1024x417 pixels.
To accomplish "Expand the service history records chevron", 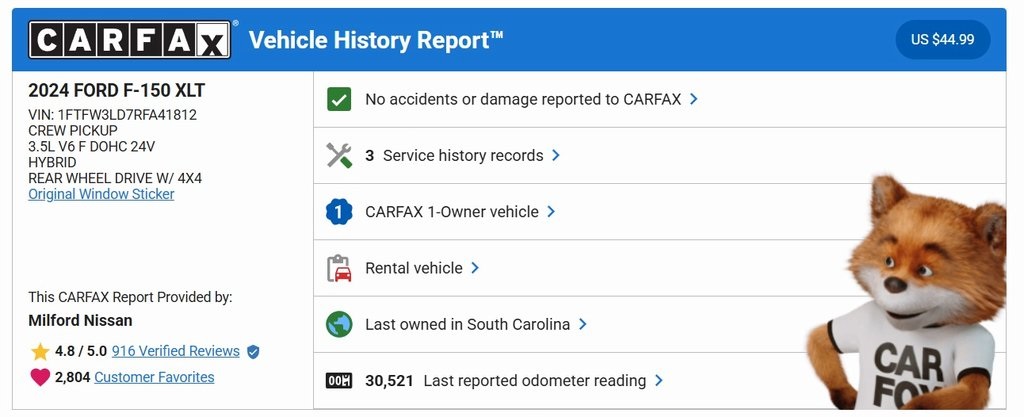I will [556, 156].
